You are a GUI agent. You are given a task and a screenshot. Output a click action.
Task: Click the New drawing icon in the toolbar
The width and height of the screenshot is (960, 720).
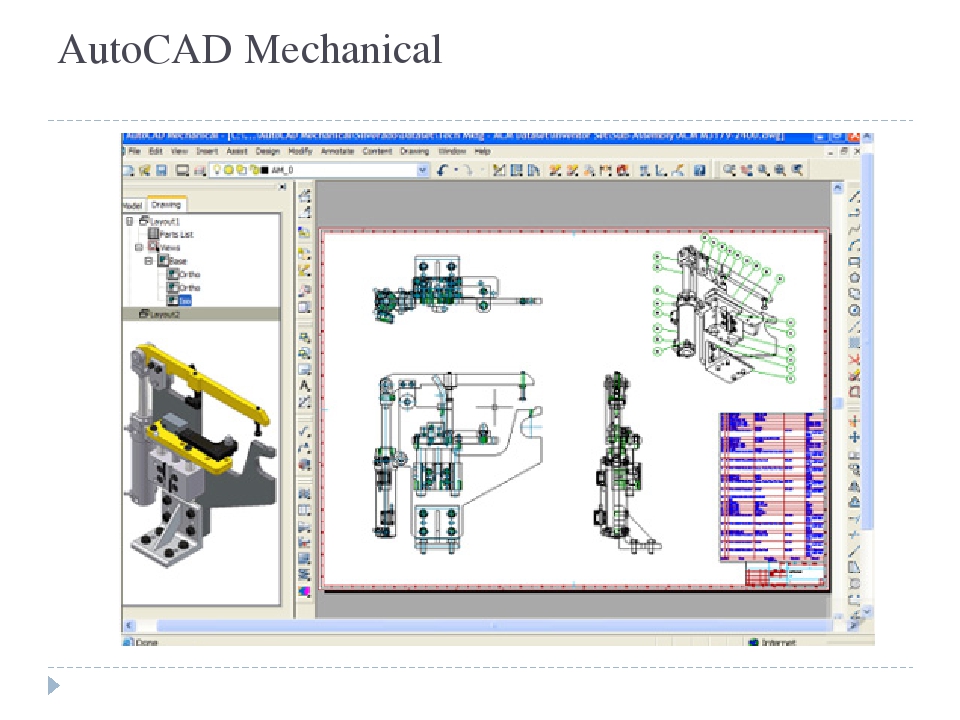(x=129, y=170)
